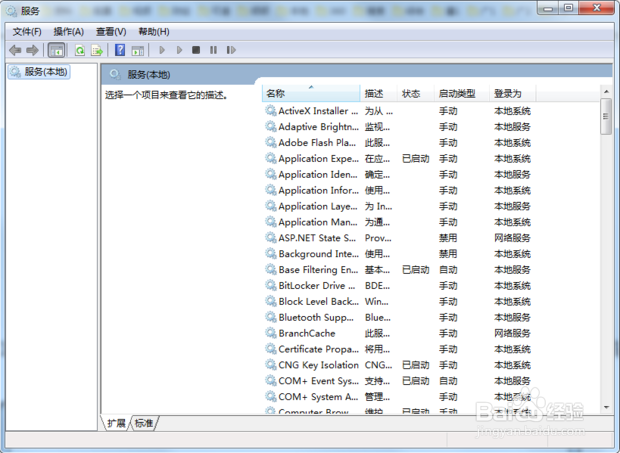Screen dimensions: 620x453
Task: Click gear icon beside Bluetooth Support
Action: click(x=271, y=317)
